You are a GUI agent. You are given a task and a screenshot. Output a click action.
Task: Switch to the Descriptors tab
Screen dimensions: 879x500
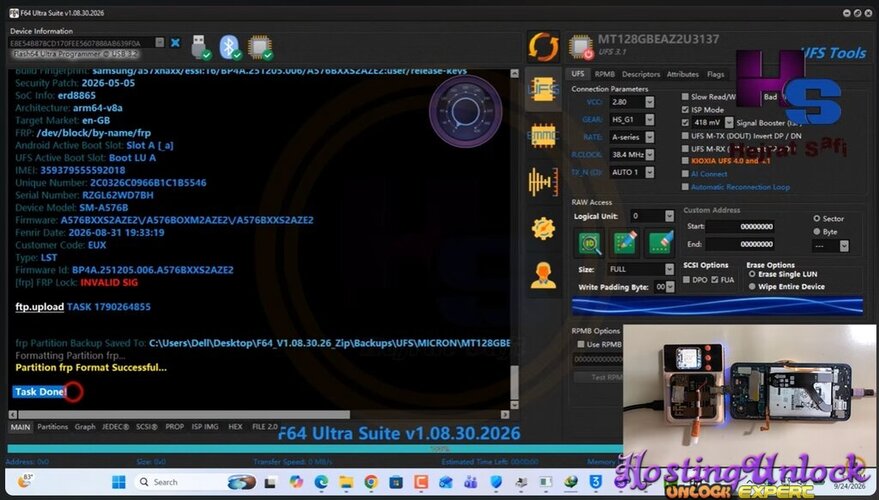click(641, 74)
